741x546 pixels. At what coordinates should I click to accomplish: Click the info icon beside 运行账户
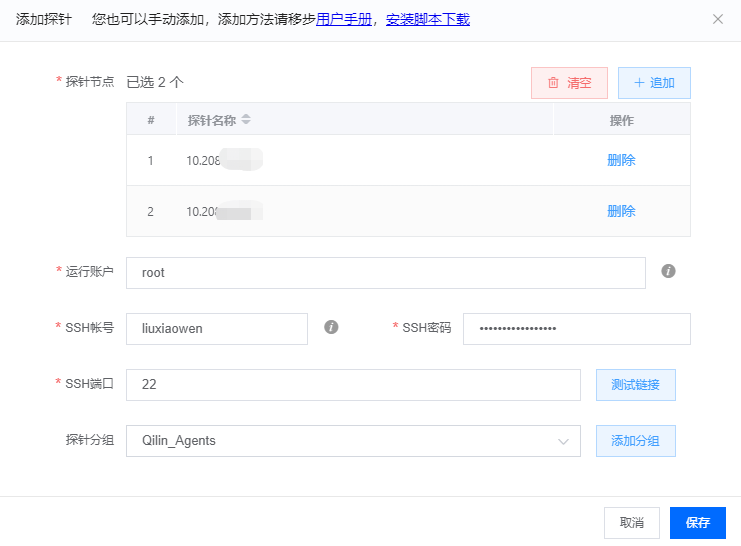668,271
